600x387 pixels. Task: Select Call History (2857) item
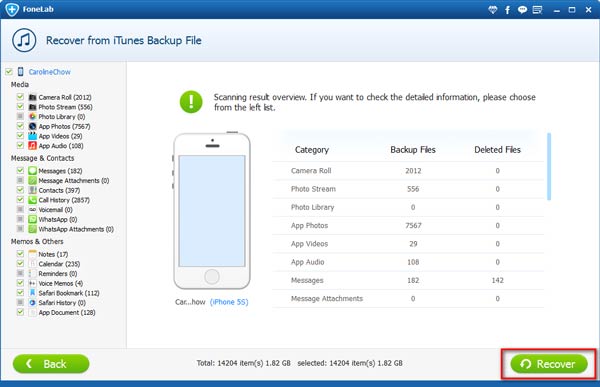point(64,200)
